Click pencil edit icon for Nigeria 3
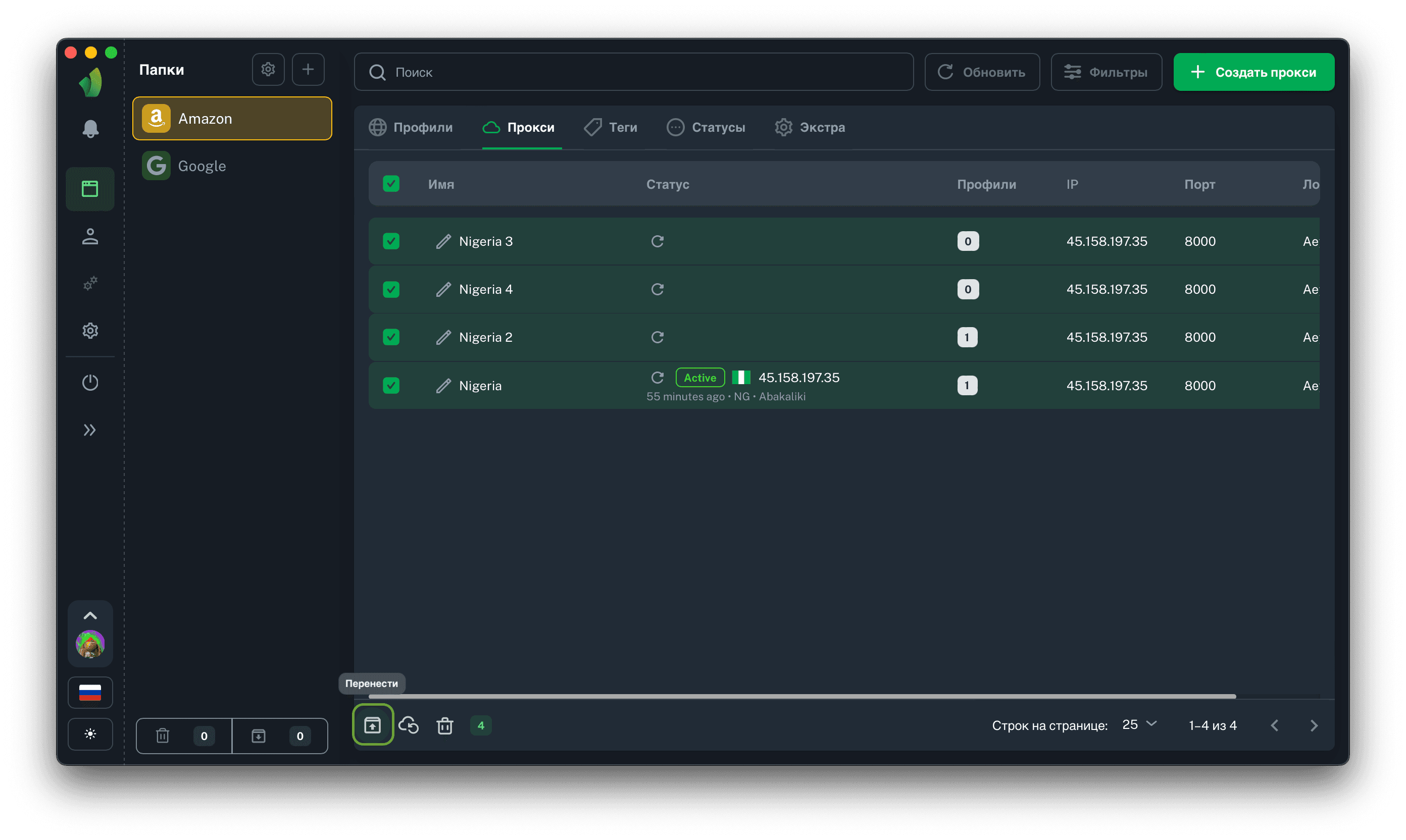Viewport: 1406px width, 840px height. click(x=443, y=242)
